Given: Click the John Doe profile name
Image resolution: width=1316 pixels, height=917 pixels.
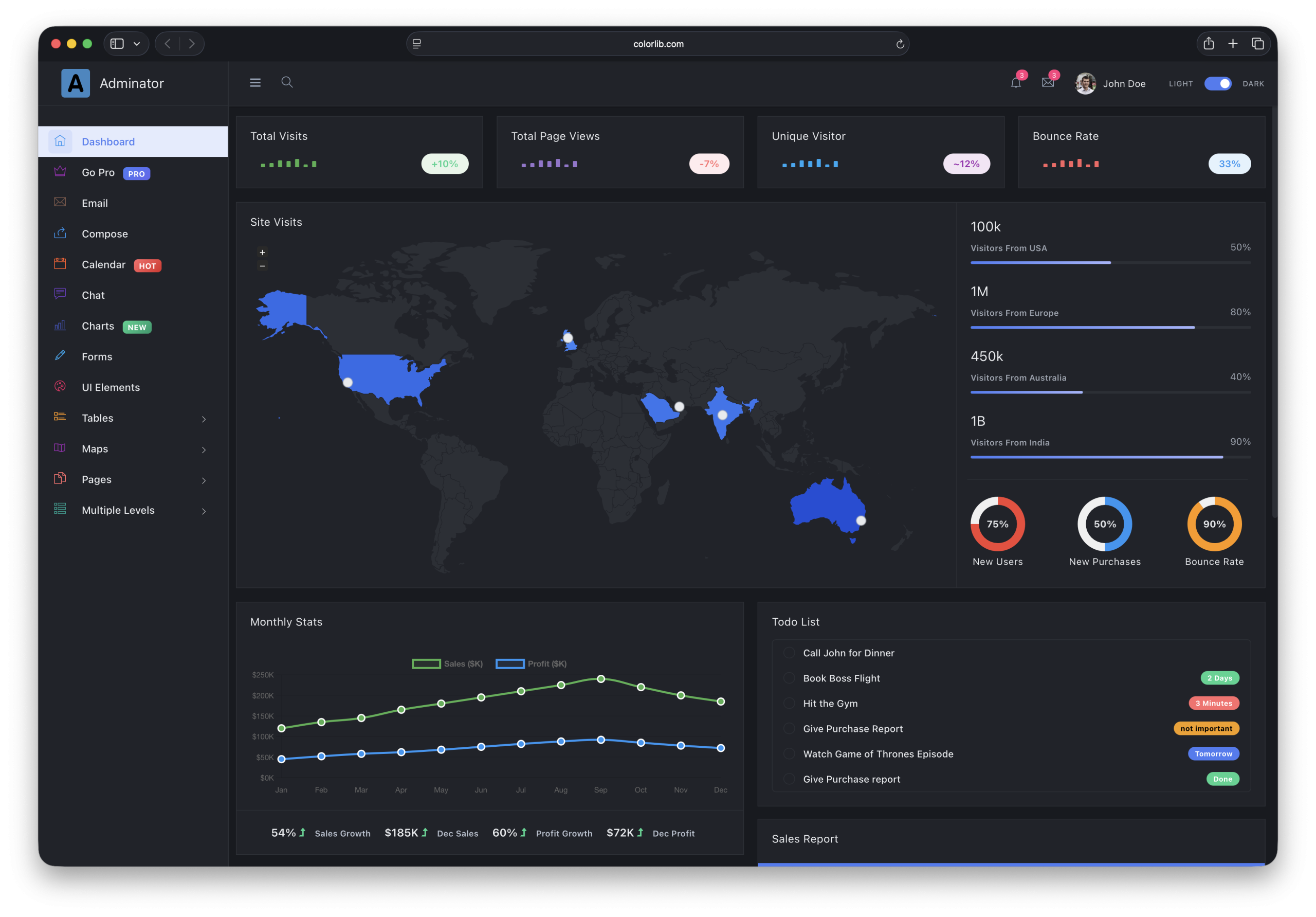Looking at the screenshot, I should click(1124, 83).
